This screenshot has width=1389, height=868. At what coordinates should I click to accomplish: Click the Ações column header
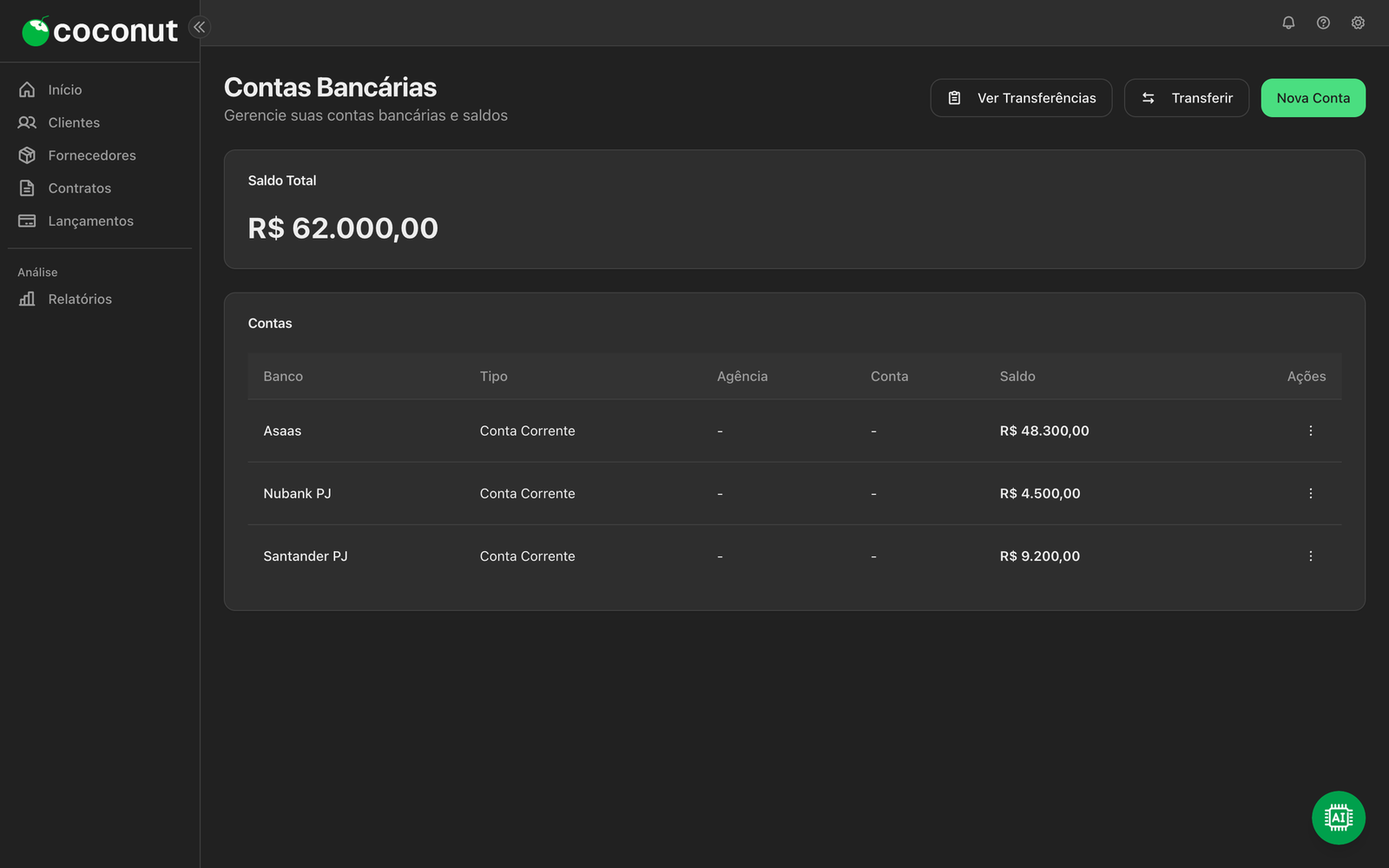coord(1306,376)
